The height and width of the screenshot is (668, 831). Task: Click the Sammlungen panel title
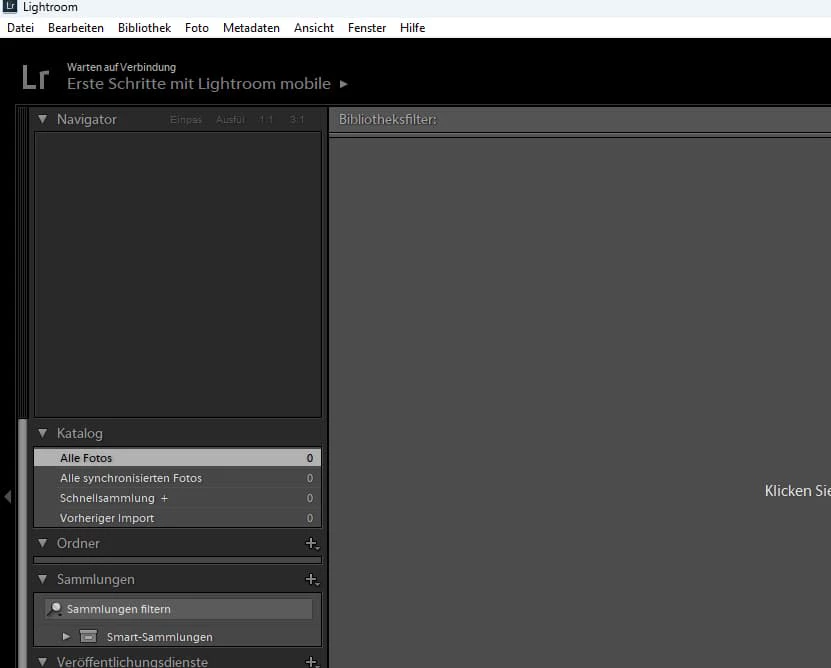[x=95, y=579]
